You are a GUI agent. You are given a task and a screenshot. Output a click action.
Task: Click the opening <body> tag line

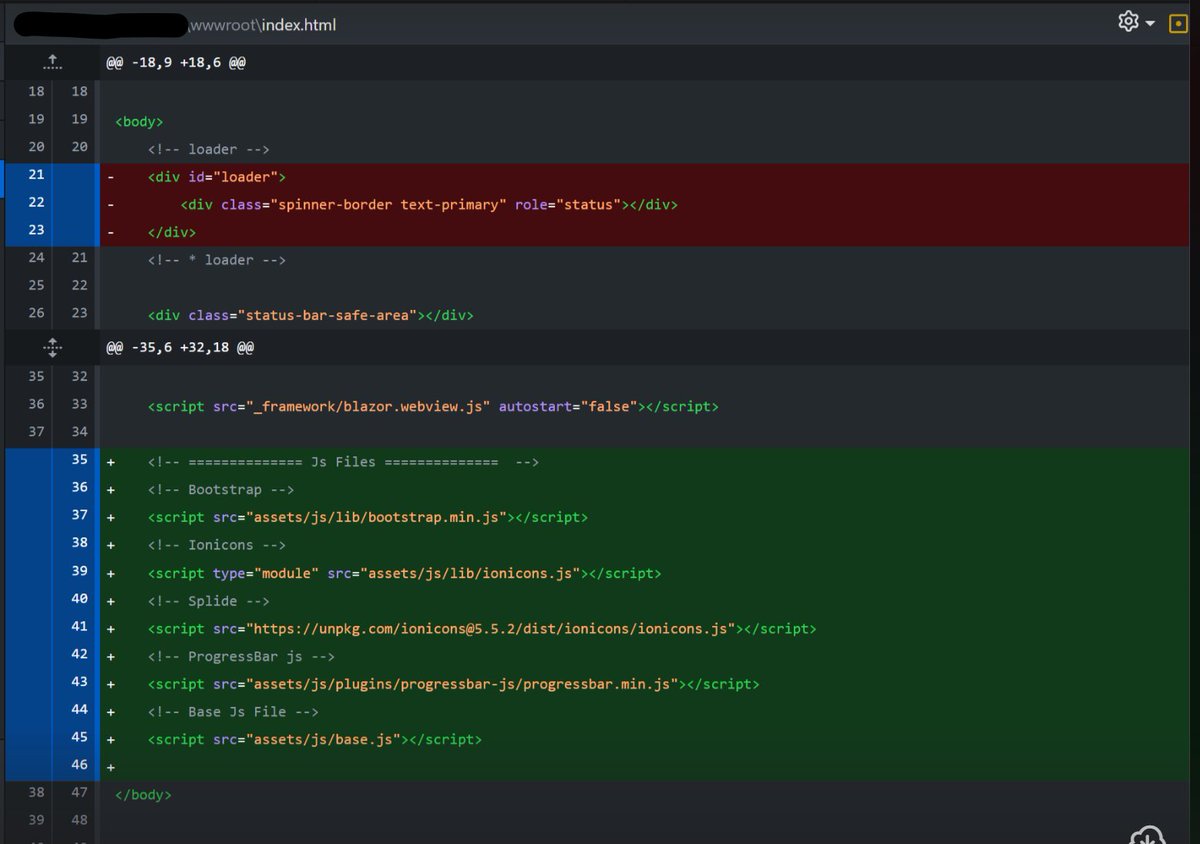point(139,122)
